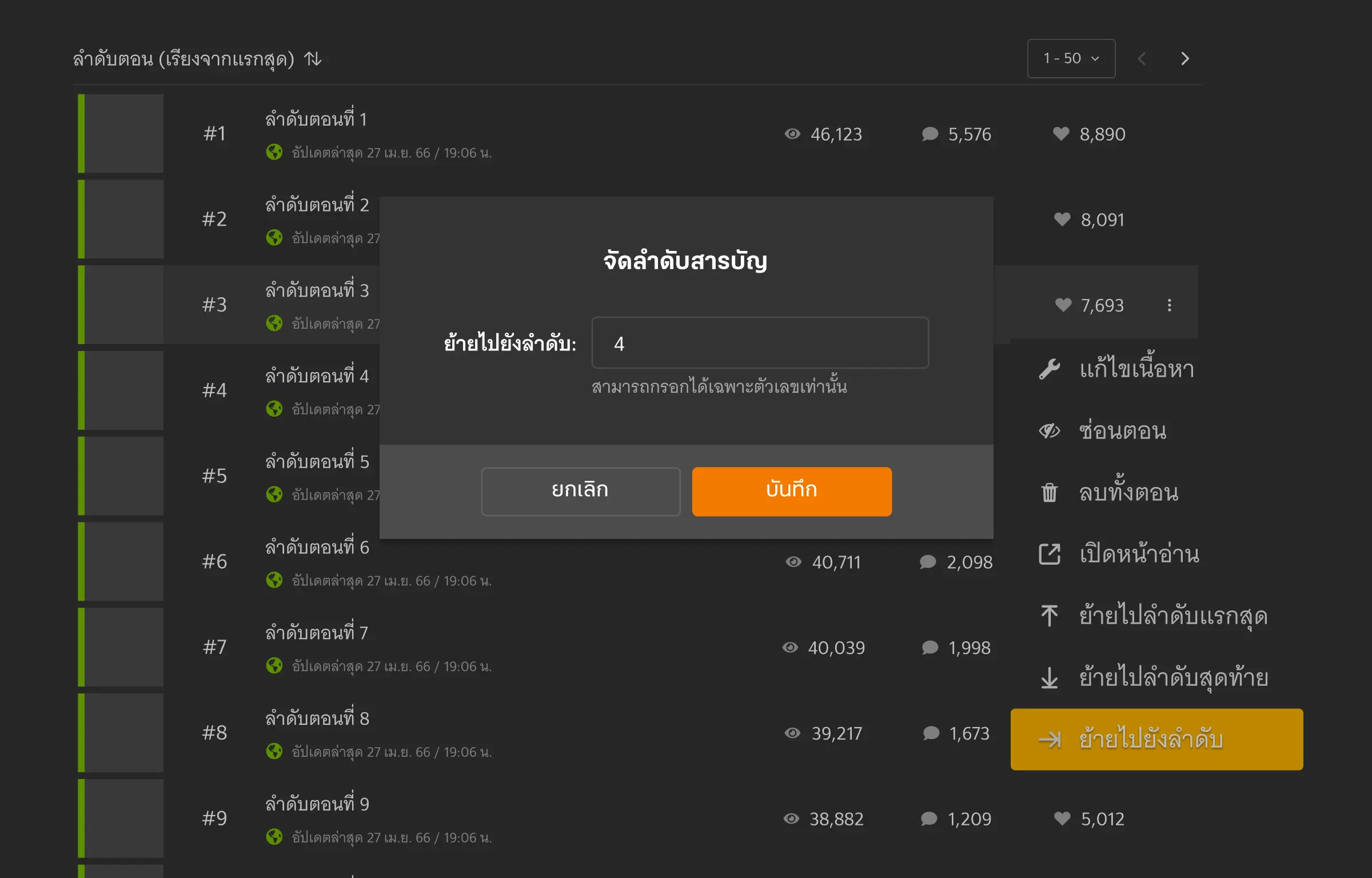Click comment count 1,209 on chapter #9
This screenshot has height=878, width=1372.
969,819
